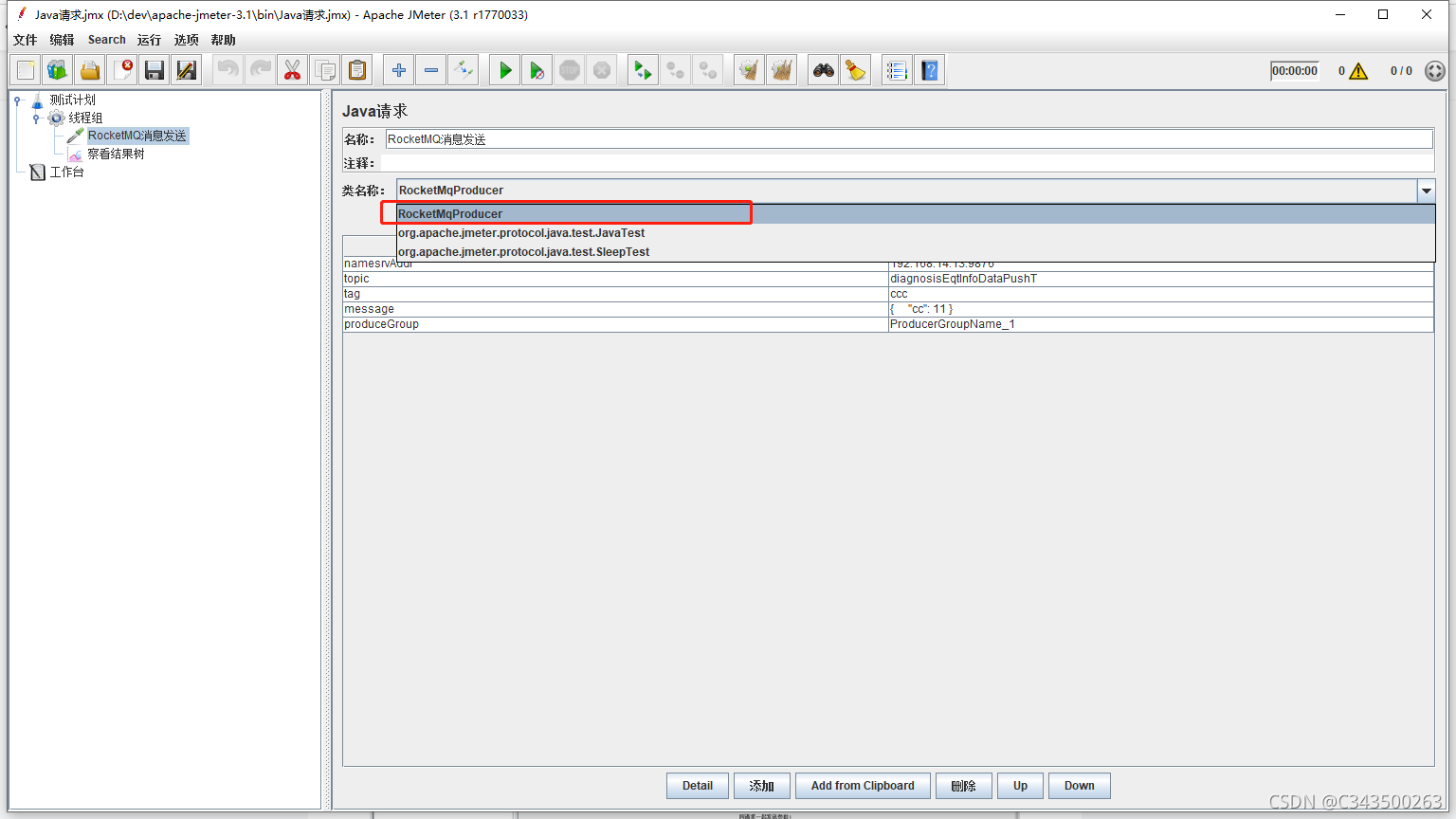Open the 编辑 menu
The width and height of the screenshot is (1456, 819).
pos(62,40)
